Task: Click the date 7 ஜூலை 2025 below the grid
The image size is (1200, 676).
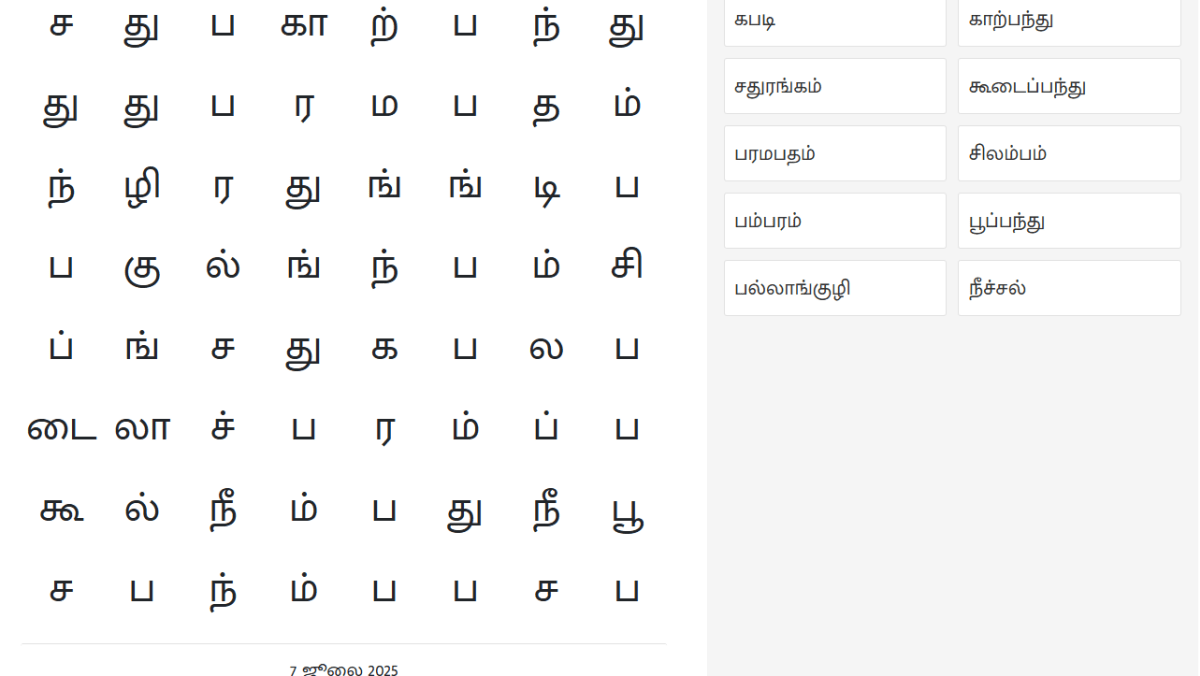Action: (344, 668)
